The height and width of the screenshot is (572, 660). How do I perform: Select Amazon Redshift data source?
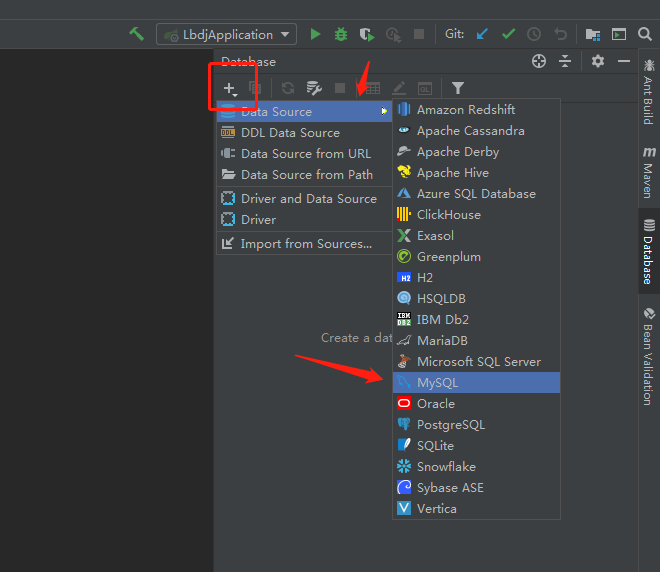point(476,110)
